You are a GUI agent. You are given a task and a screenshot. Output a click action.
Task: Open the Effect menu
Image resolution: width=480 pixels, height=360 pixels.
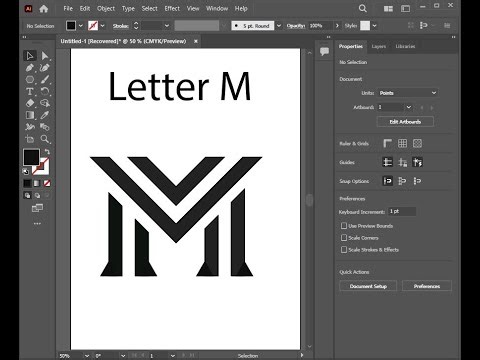(x=172, y=9)
